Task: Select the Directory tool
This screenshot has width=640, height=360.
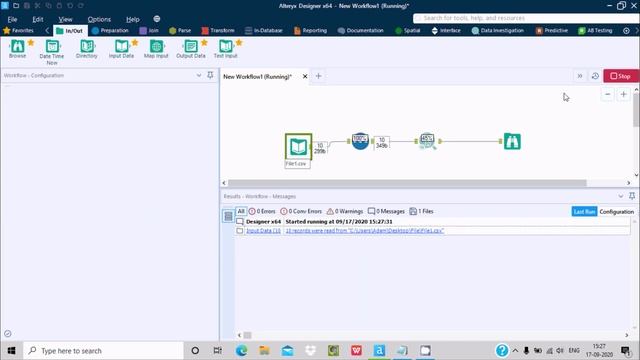Action: (x=87, y=49)
